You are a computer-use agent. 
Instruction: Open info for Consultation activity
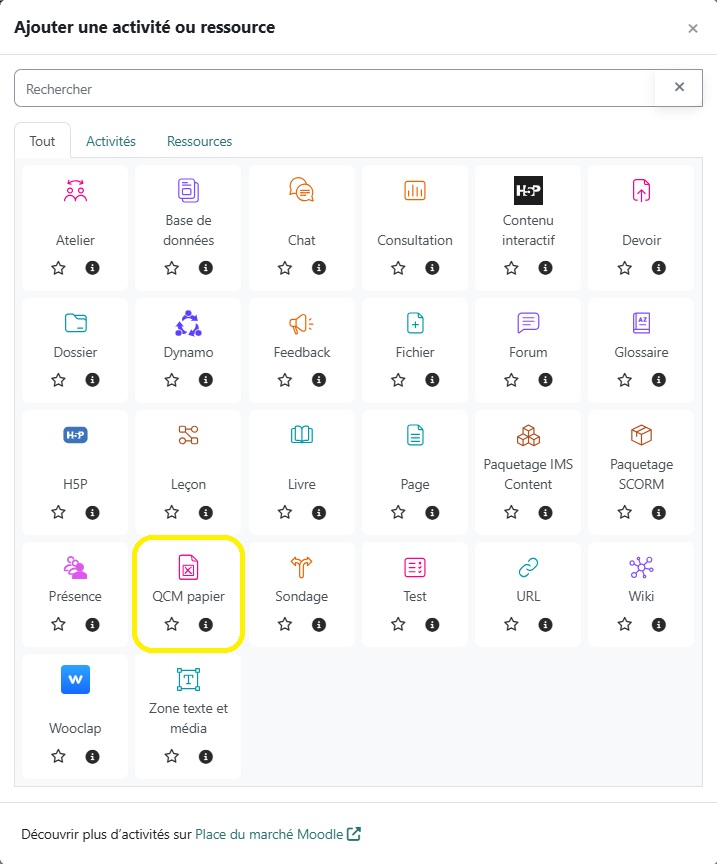coord(433,268)
